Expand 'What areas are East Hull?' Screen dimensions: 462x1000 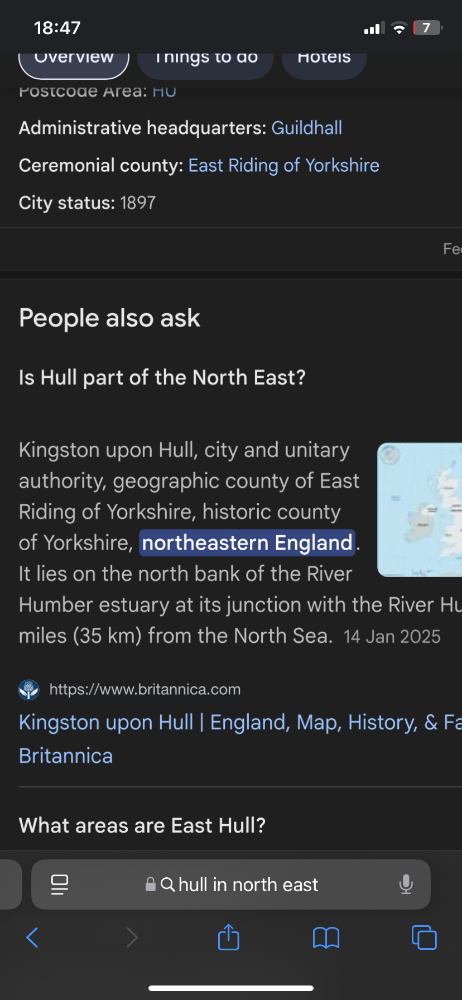point(142,826)
